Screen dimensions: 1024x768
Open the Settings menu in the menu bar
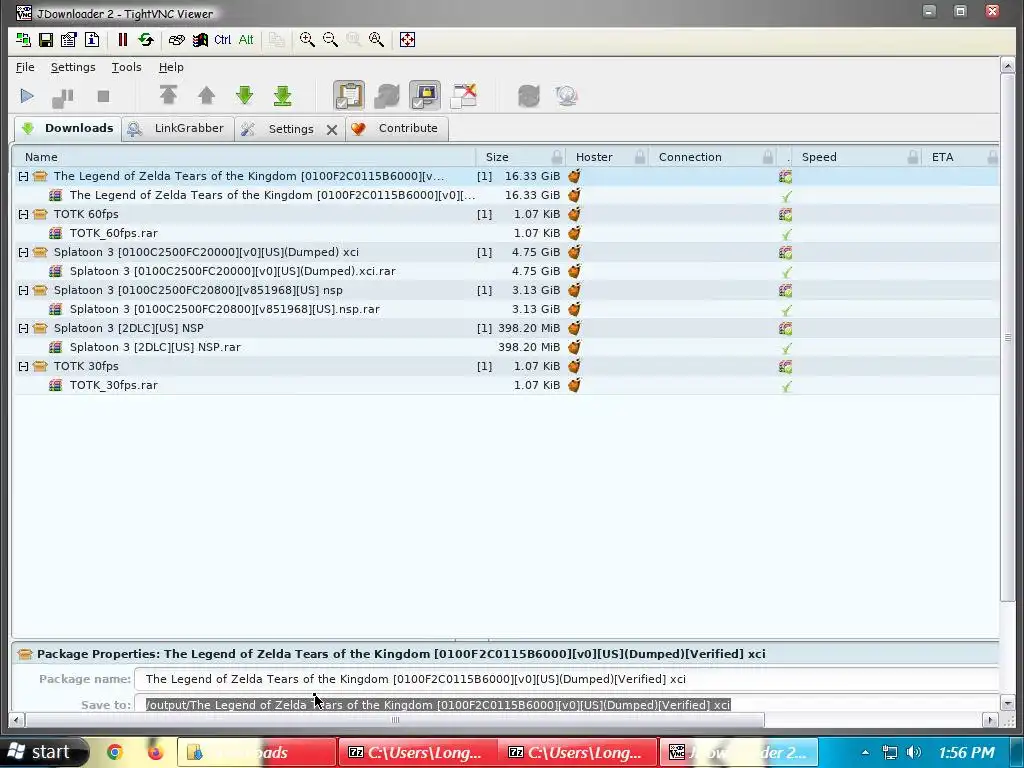pos(73,67)
